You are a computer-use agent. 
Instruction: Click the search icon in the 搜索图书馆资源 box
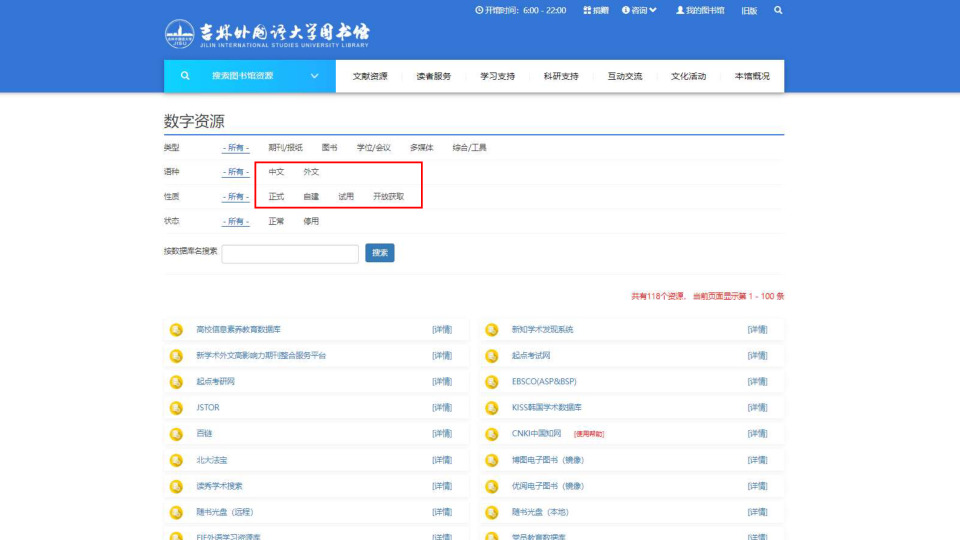coord(185,76)
